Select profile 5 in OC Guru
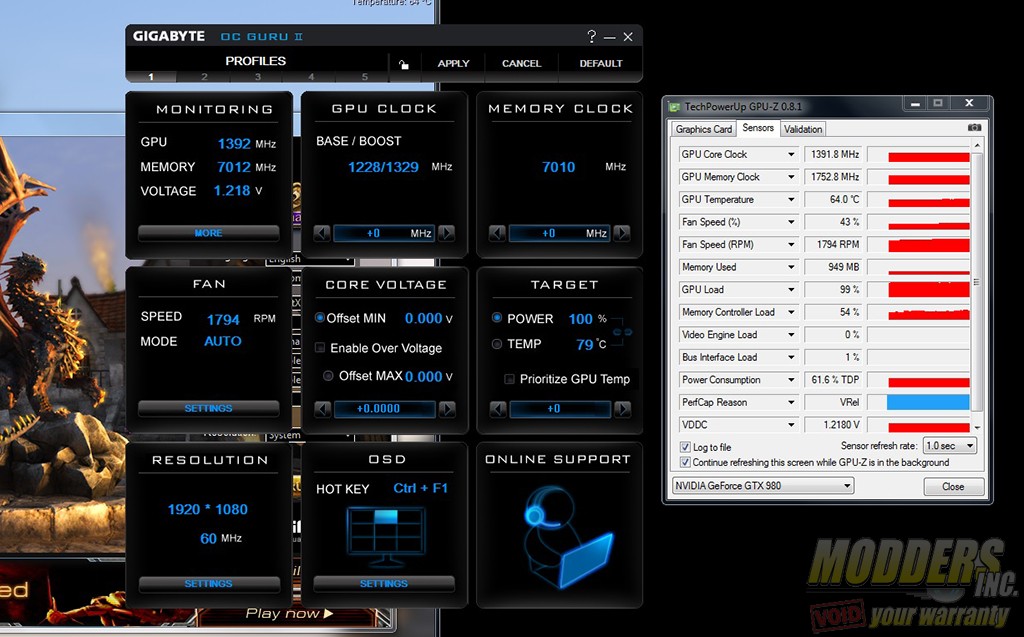The height and width of the screenshot is (637, 1024). (x=364, y=77)
